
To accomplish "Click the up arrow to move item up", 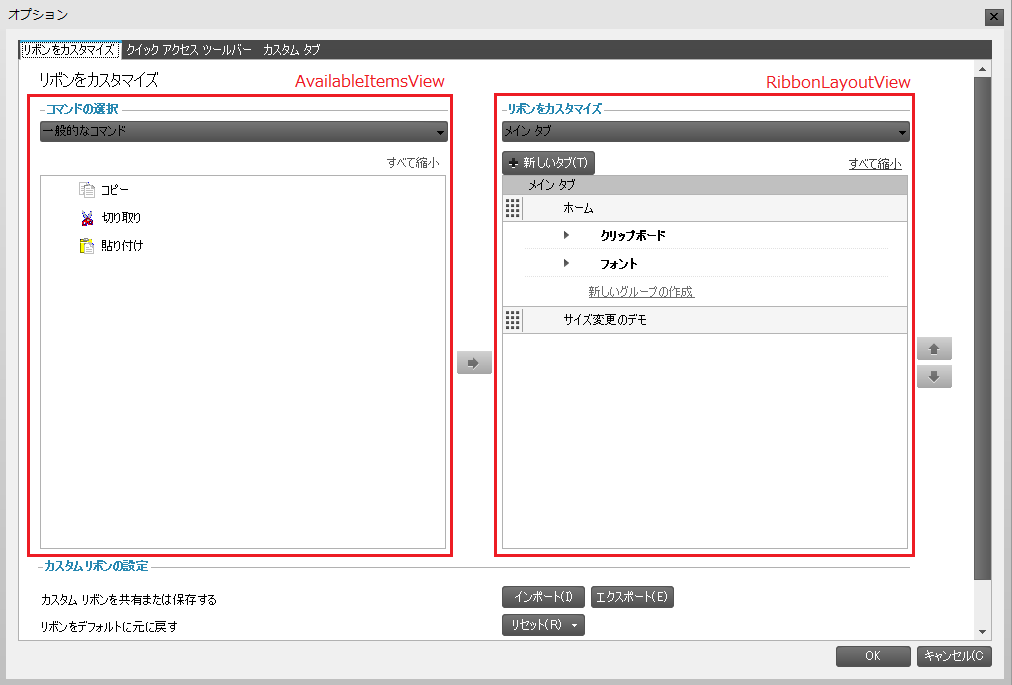I will (x=933, y=348).
